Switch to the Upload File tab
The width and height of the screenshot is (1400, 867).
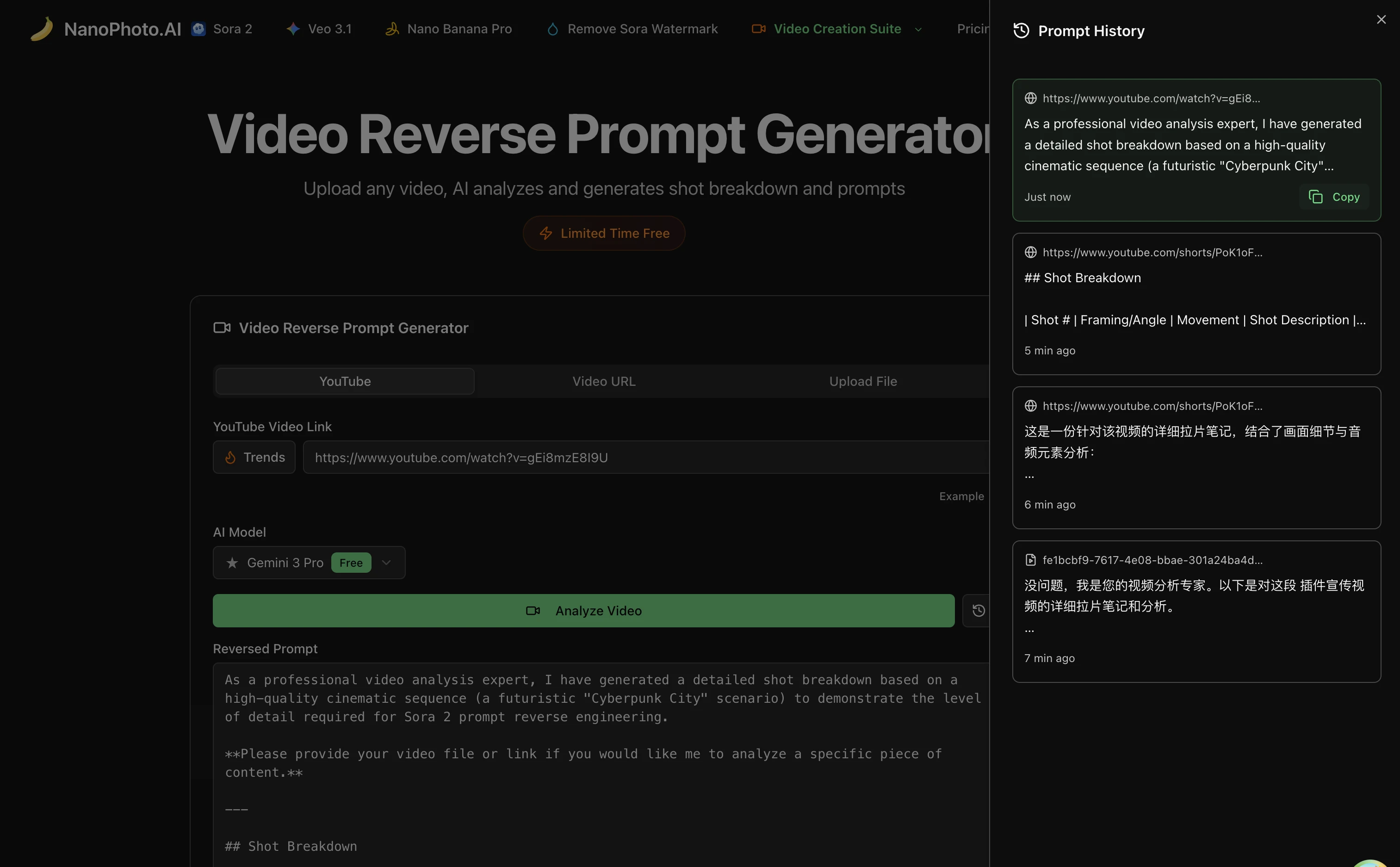[863, 381]
